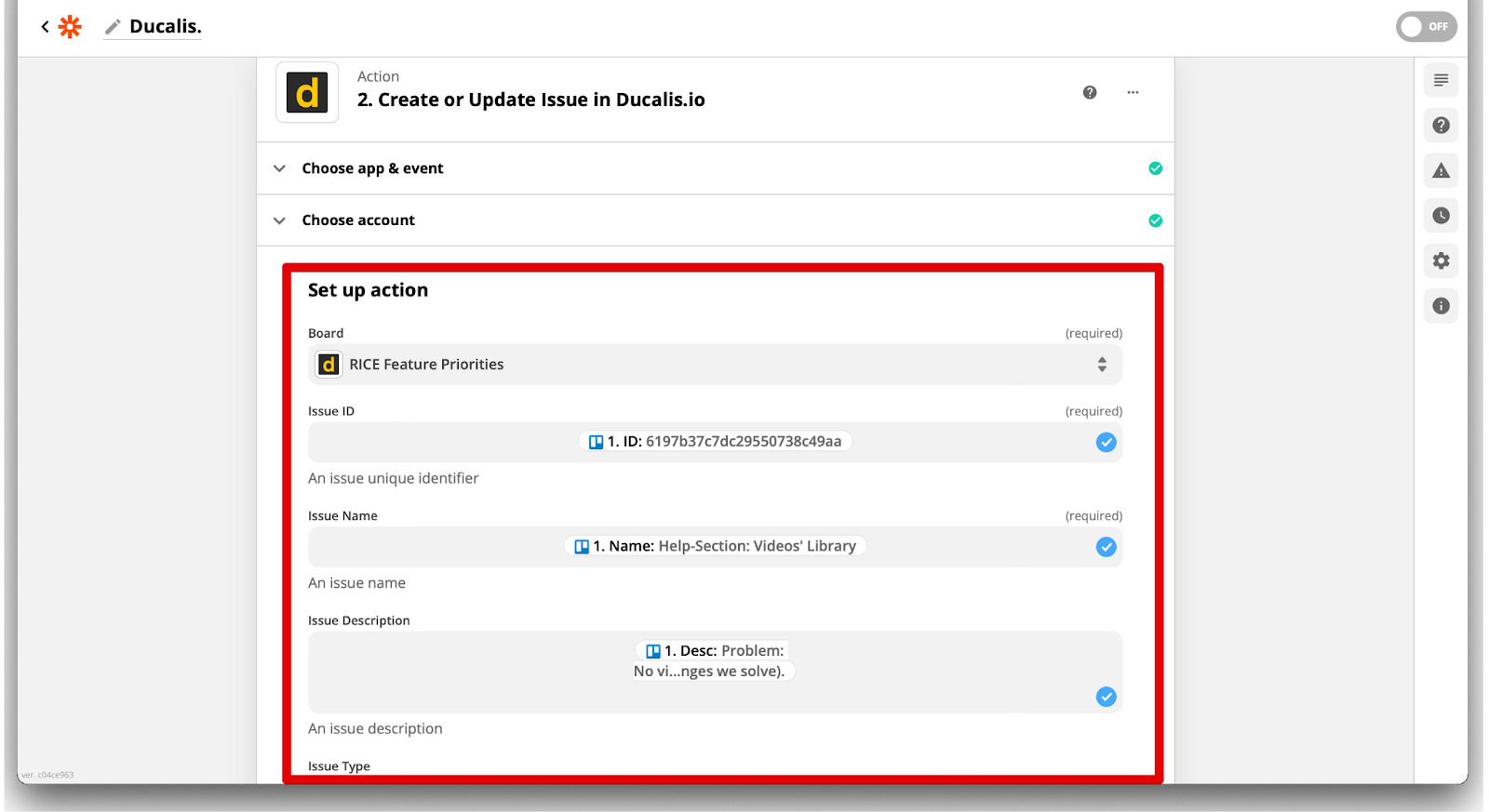This screenshot has height=812, width=1489.
Task: Click the Issue ID field blue checkmark
Action: (1106, 443)
